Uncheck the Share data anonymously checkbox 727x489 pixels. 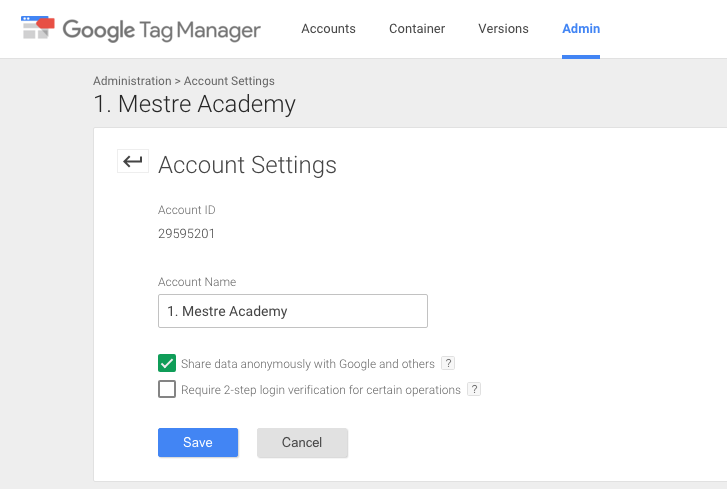tap(167, 363)
